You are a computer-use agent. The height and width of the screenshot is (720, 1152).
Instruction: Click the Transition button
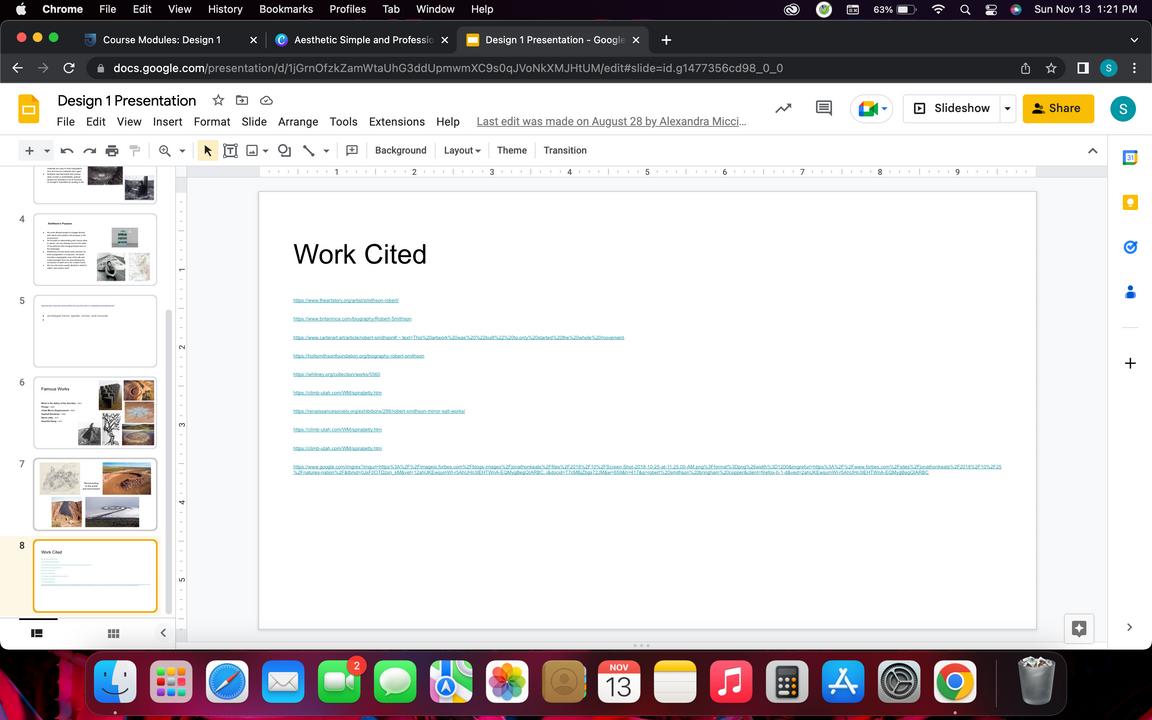[565, 151]
